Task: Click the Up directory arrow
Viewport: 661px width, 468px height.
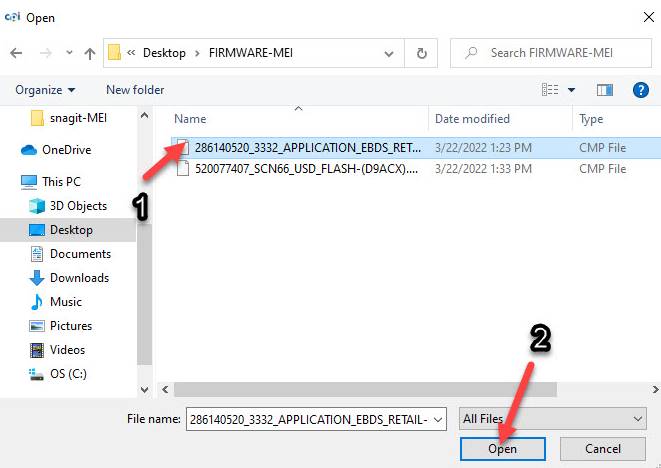Action: 89,53
